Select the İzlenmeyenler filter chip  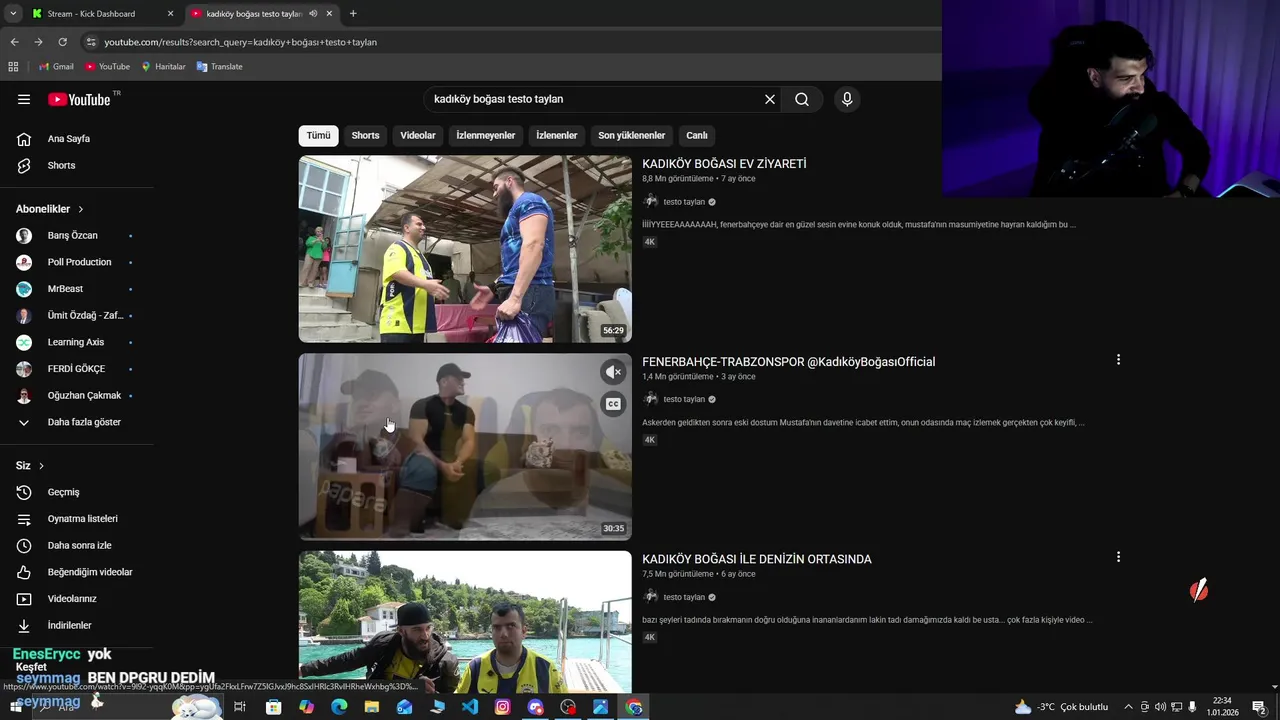tap(486, 135)
